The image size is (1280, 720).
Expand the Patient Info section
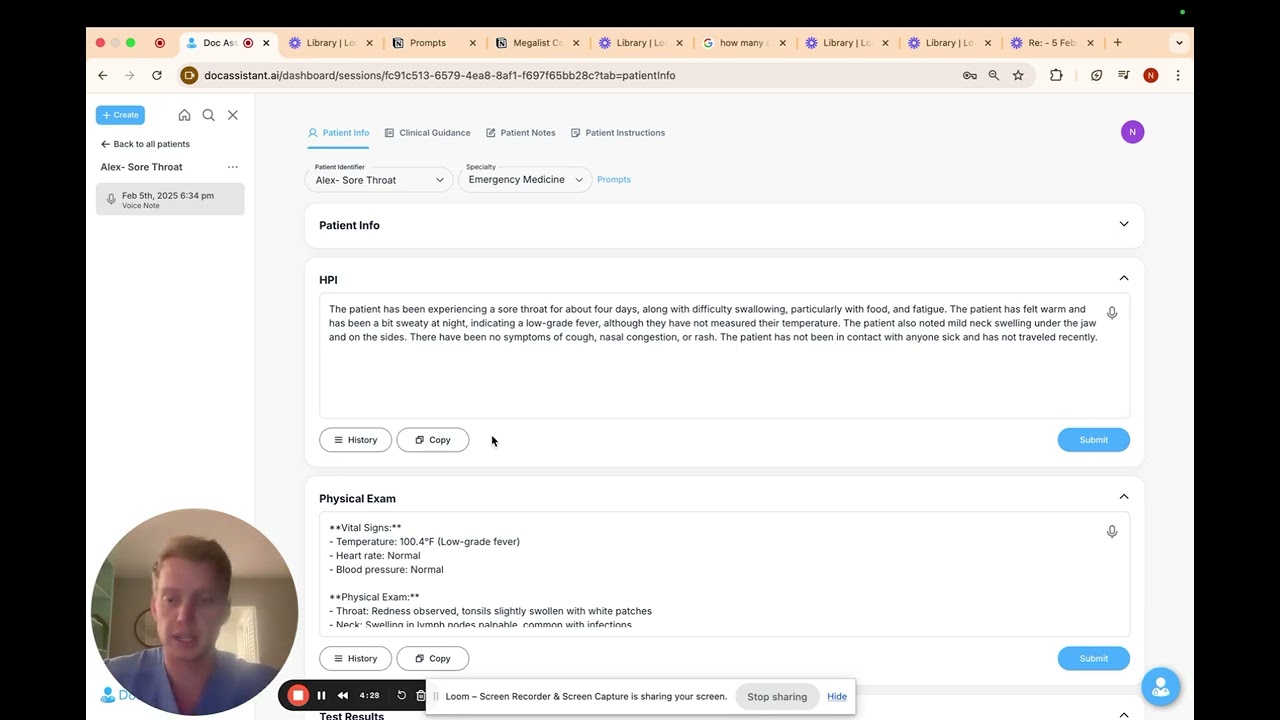(1124, 225)
